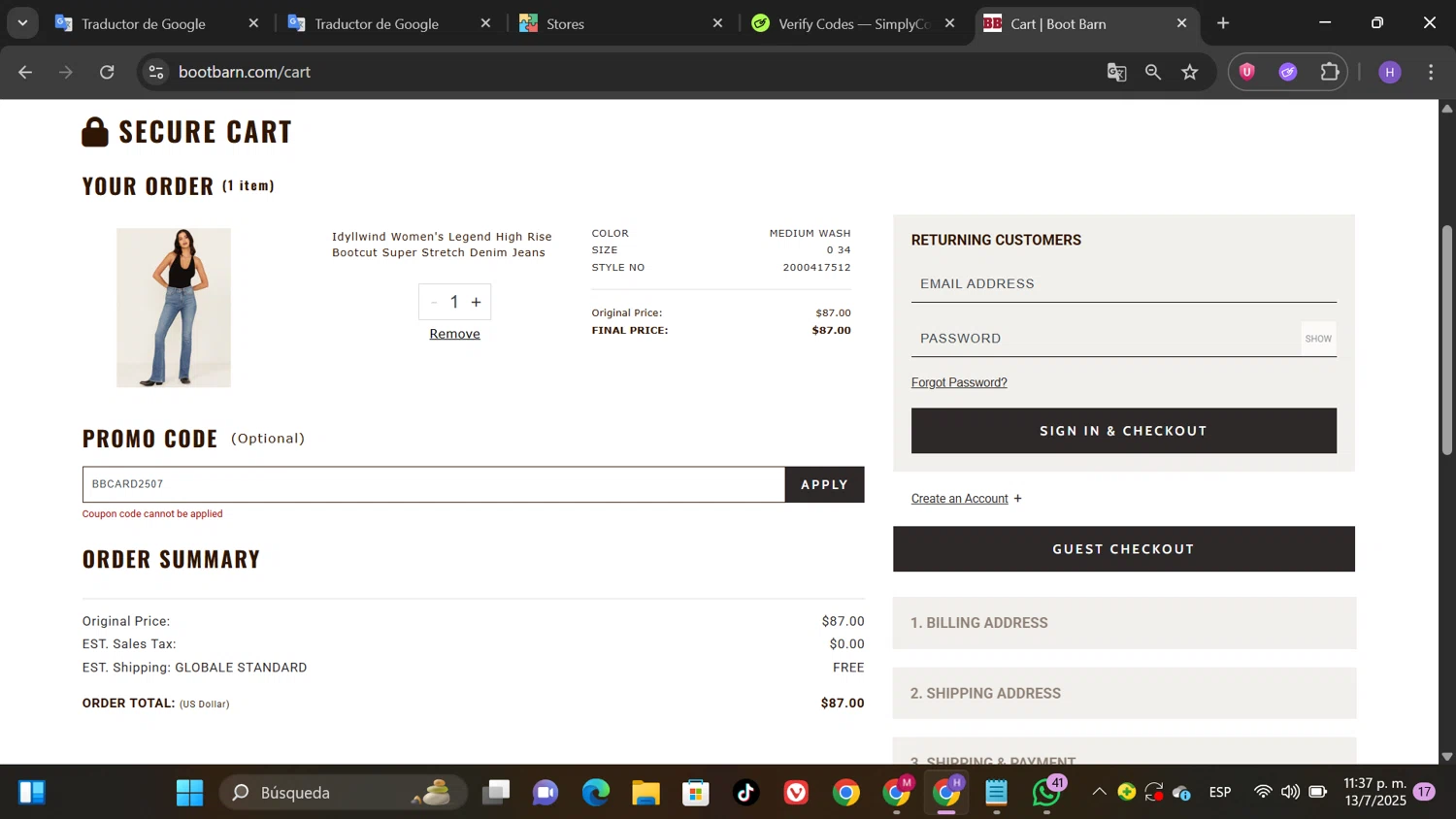The width and height of the screenshot is (1456, 819).
Task: Open Forgot Password link
Action: point(959,382)
